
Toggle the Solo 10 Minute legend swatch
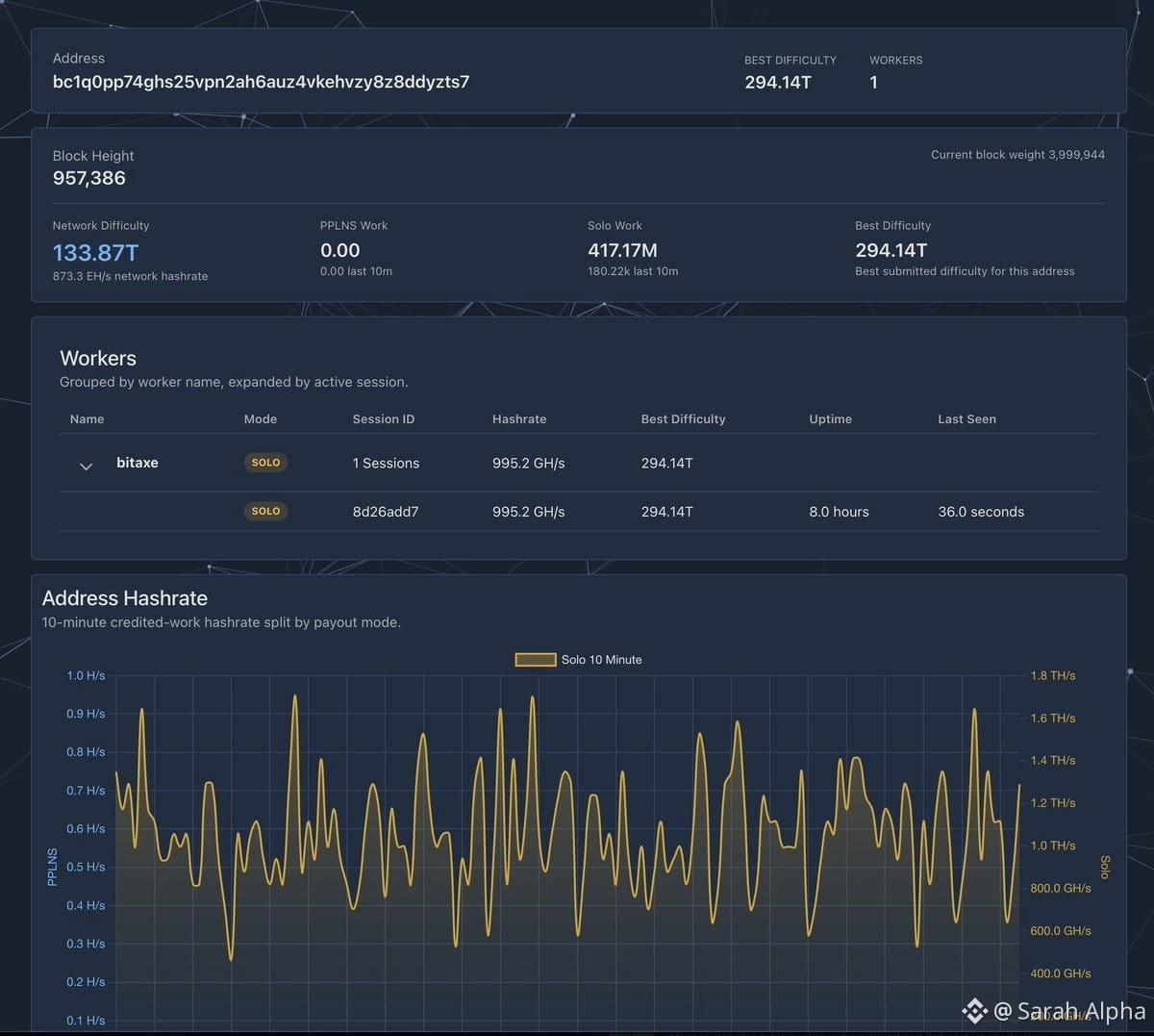tap(536, 660)
